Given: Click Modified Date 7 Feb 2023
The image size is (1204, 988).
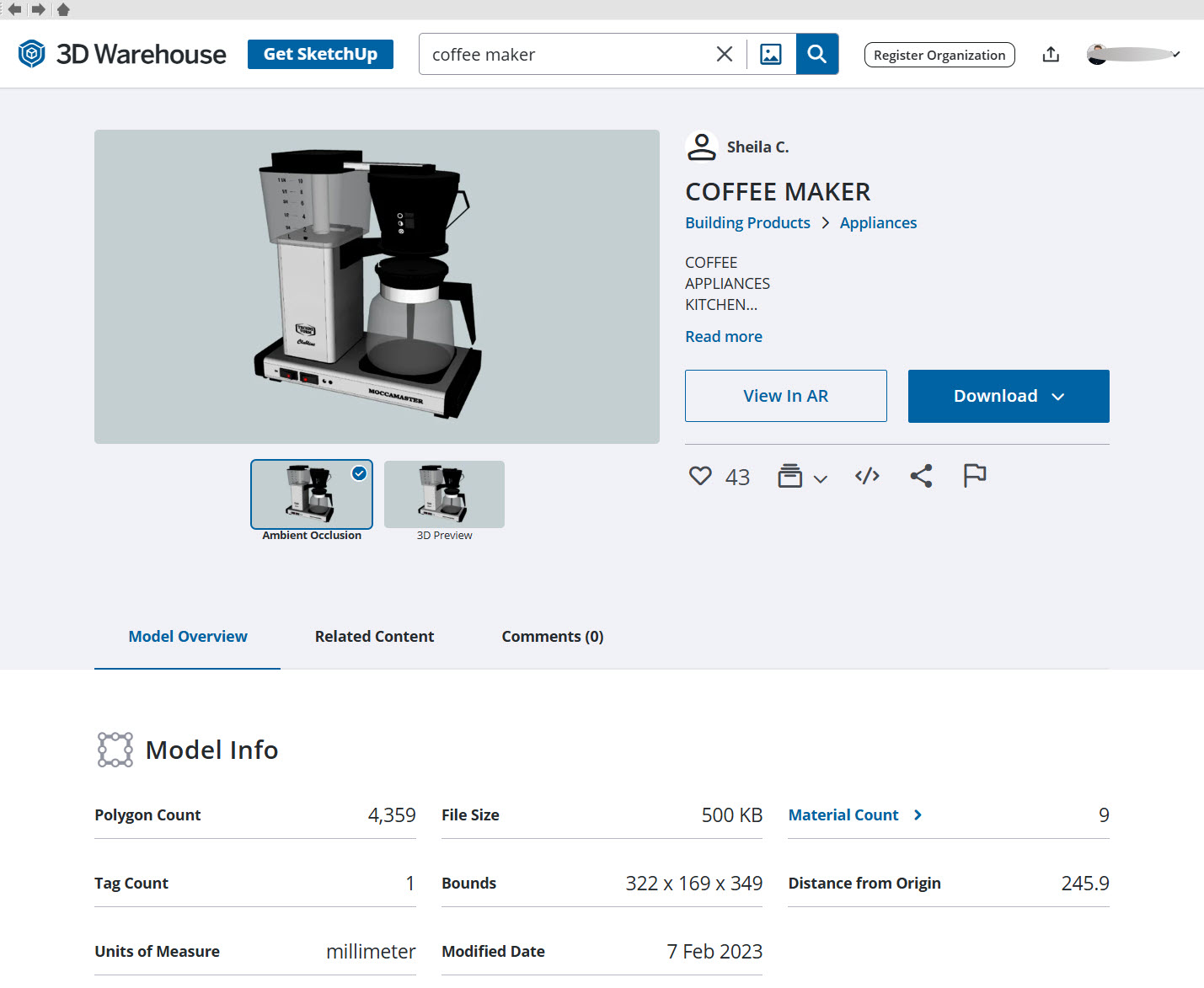Looking at the screenshot, I should click(714, 951).
